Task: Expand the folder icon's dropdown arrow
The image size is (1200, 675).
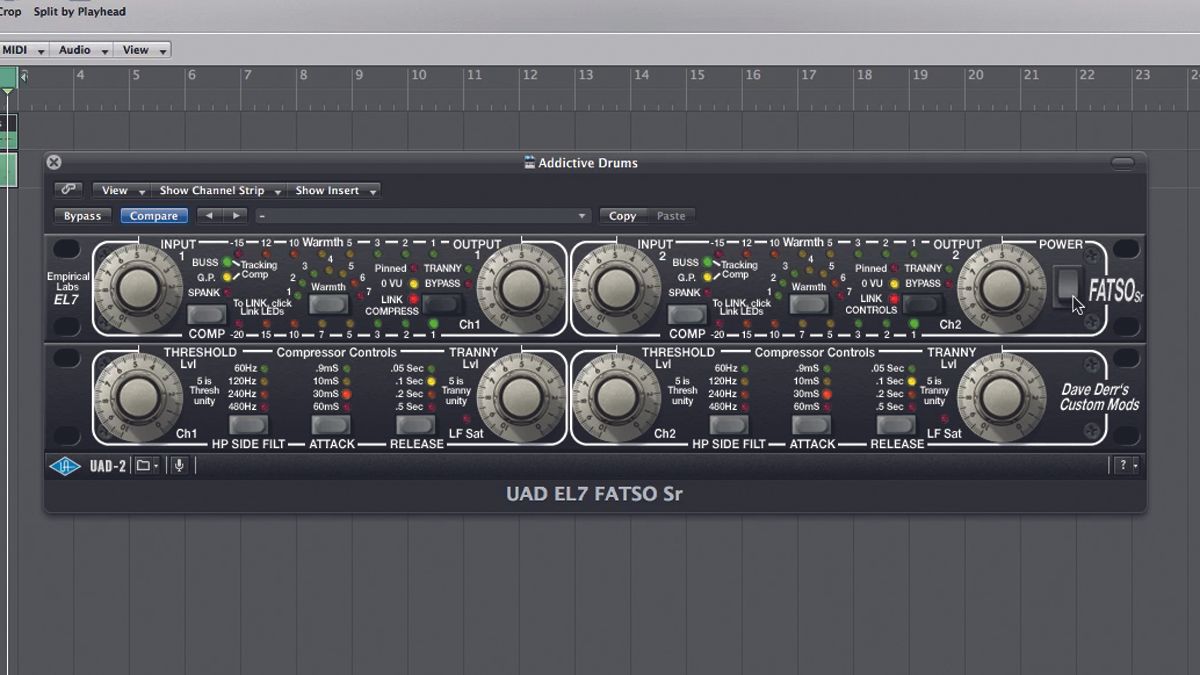Action: point(156,466)
